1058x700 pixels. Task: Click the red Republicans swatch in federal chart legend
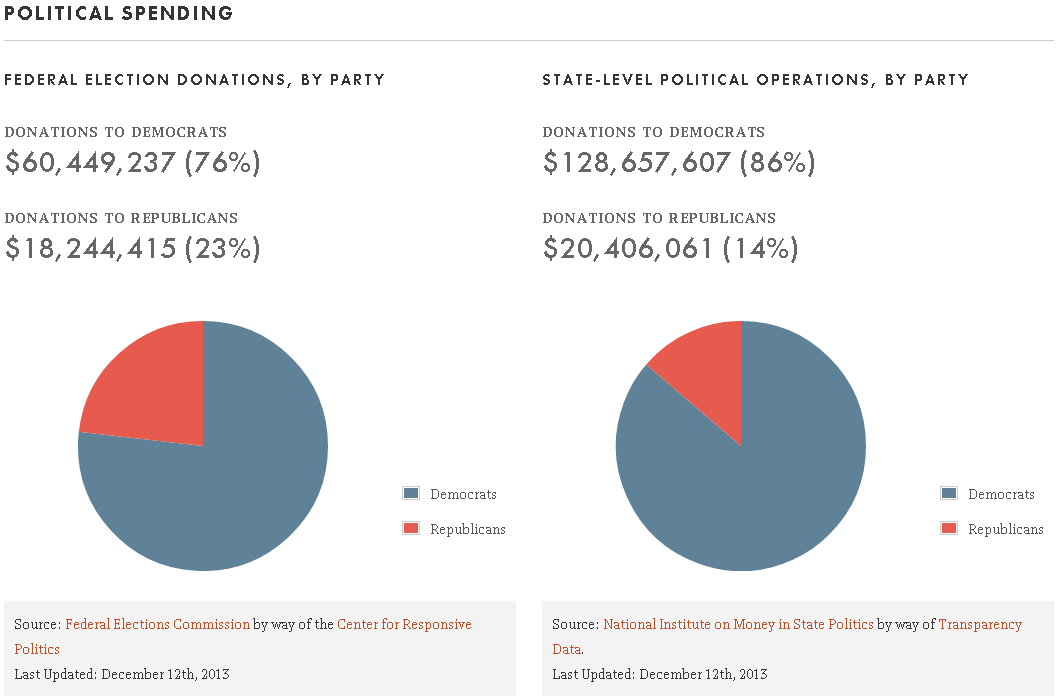[x=411, y=529]
